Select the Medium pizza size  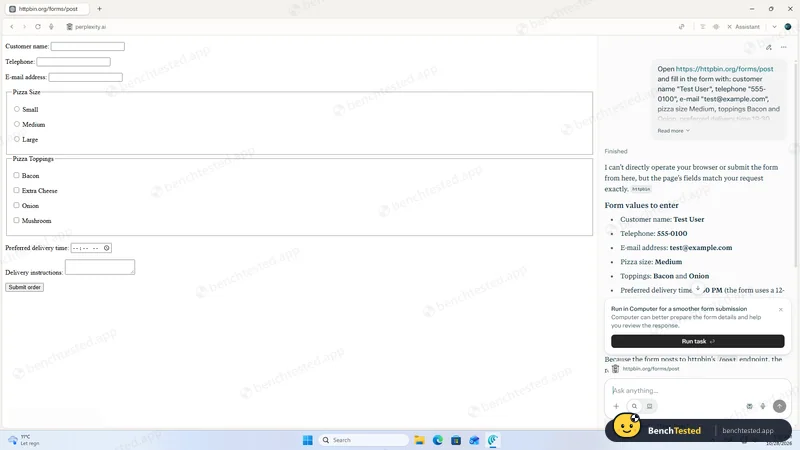click(17, 124)
